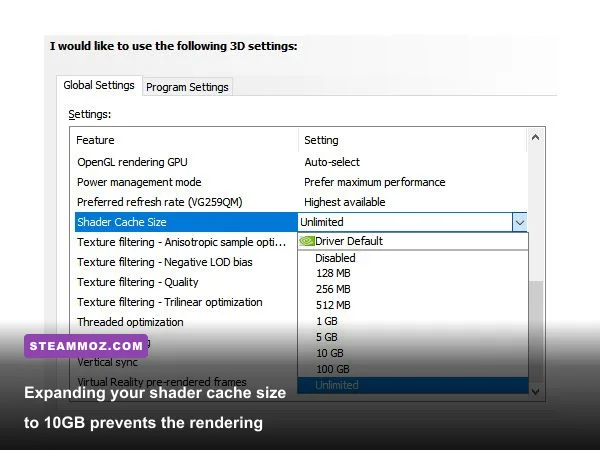The image size is (600, 450).
Task: Select Virtual Reality pre-rendered frames row
Action: 186,382
